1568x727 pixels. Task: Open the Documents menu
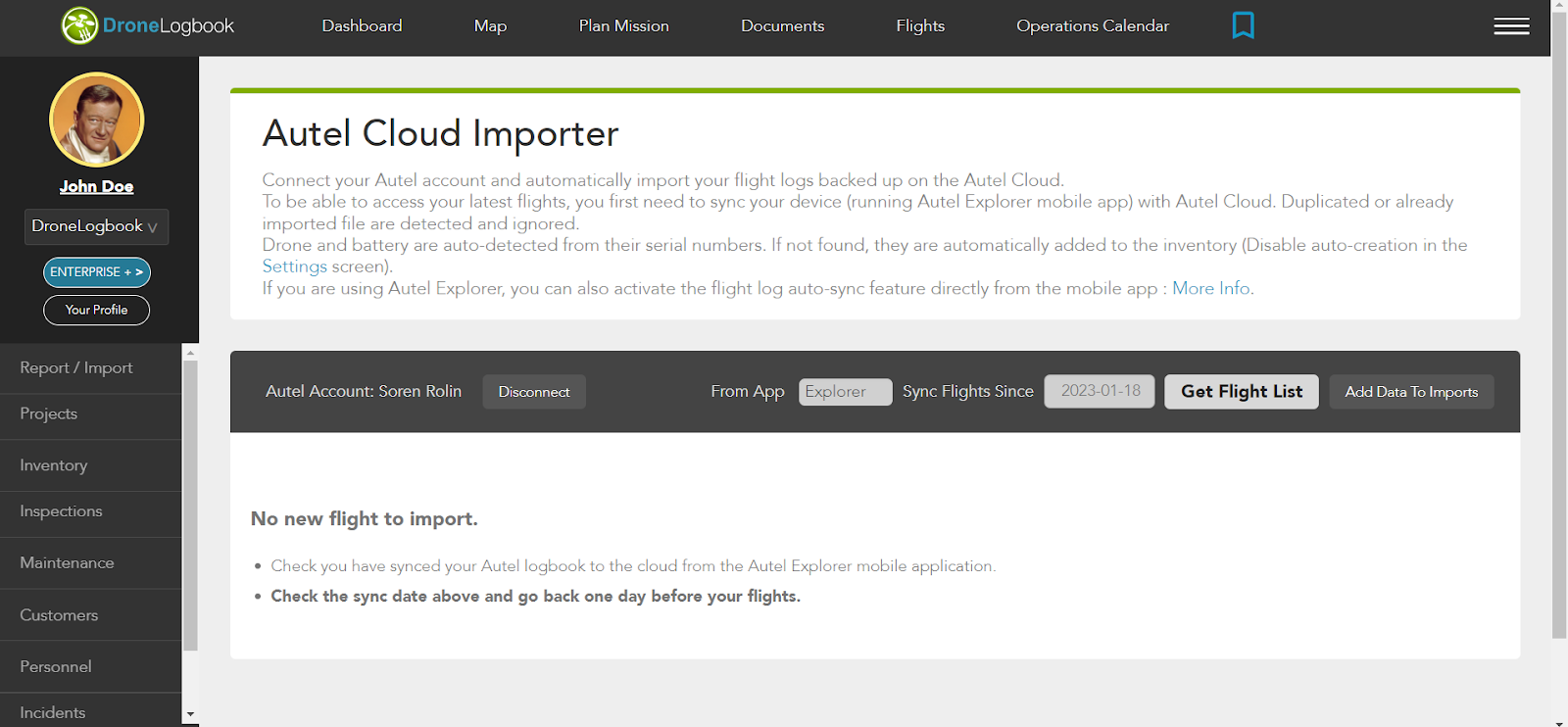[782, 25]
